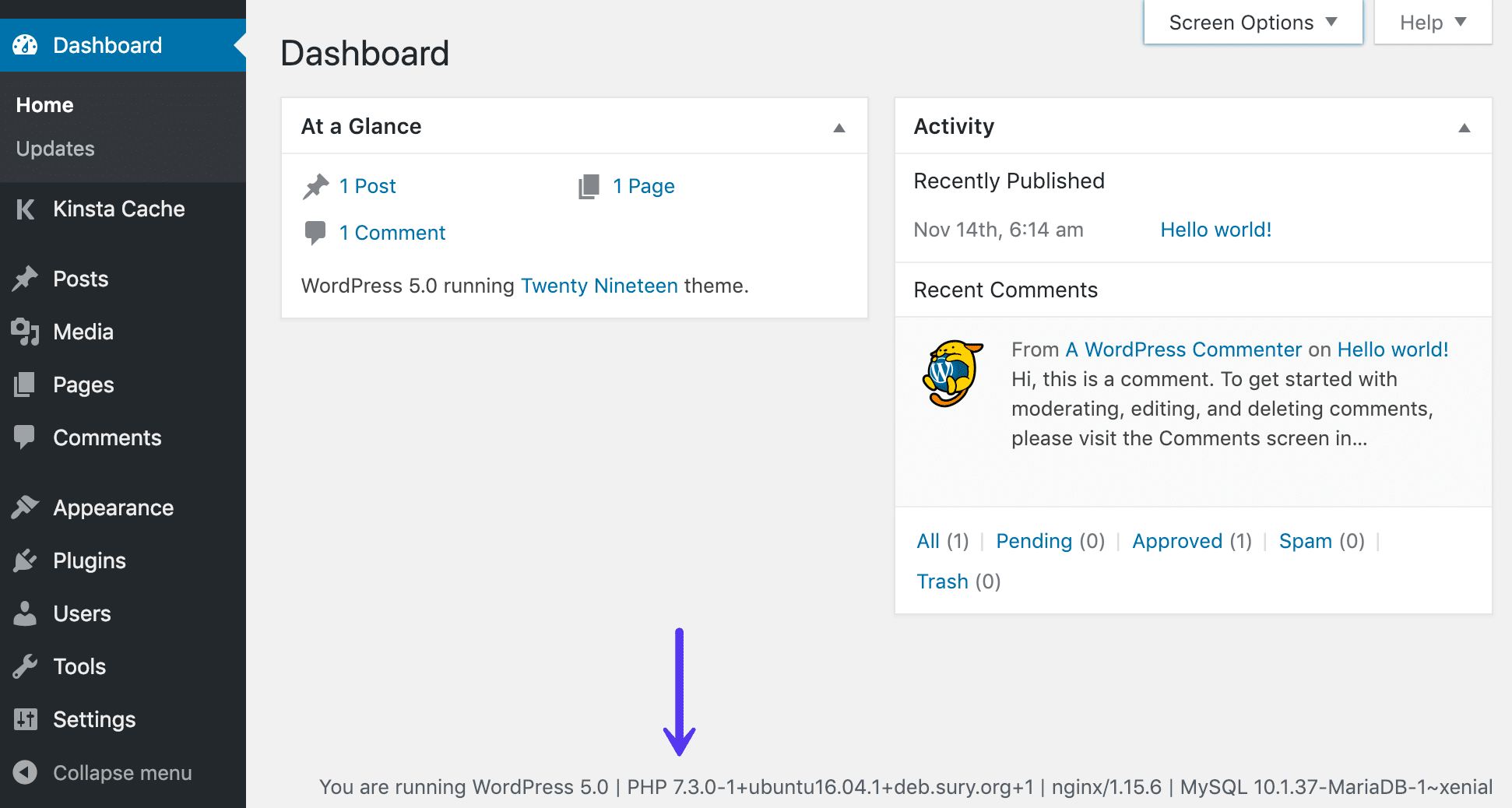Select the Plugins icon
The width and height of the screenshot is (1512, 808).
coord(26,560)
